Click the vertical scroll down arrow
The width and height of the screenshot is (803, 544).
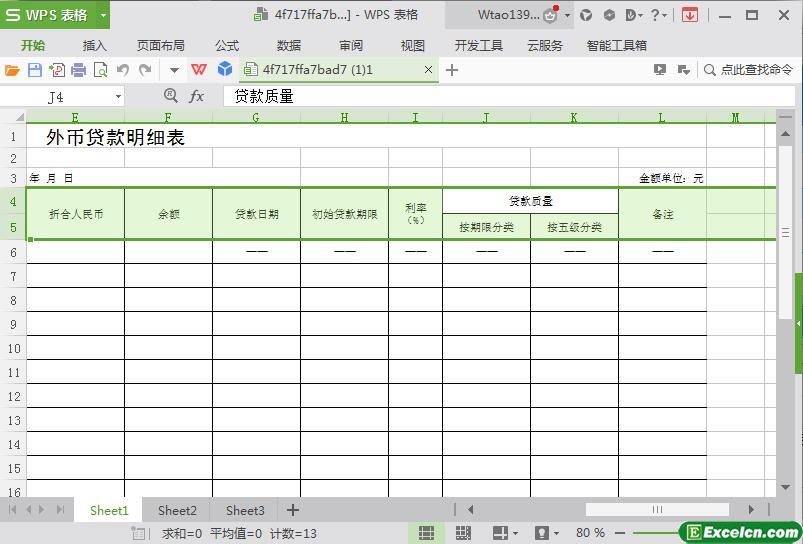785,487
